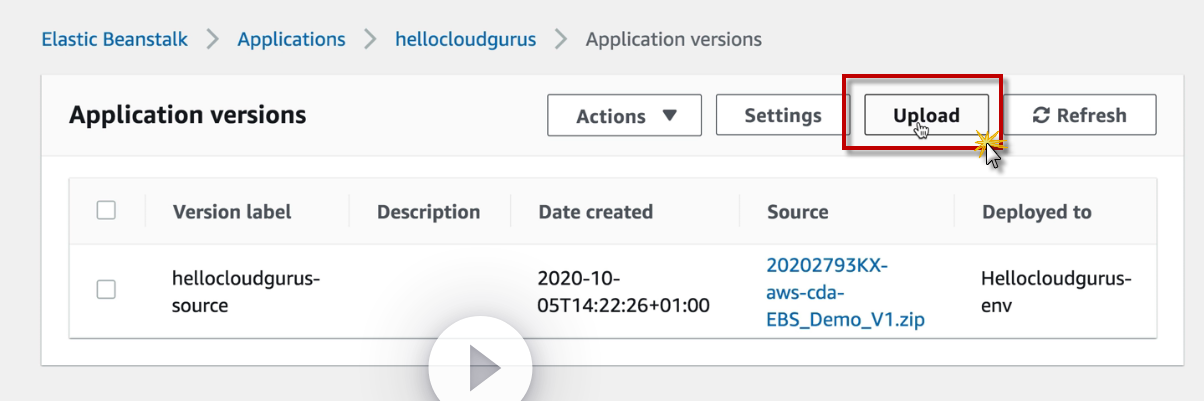
Task: Open application versions Settings
Action: 782,115
